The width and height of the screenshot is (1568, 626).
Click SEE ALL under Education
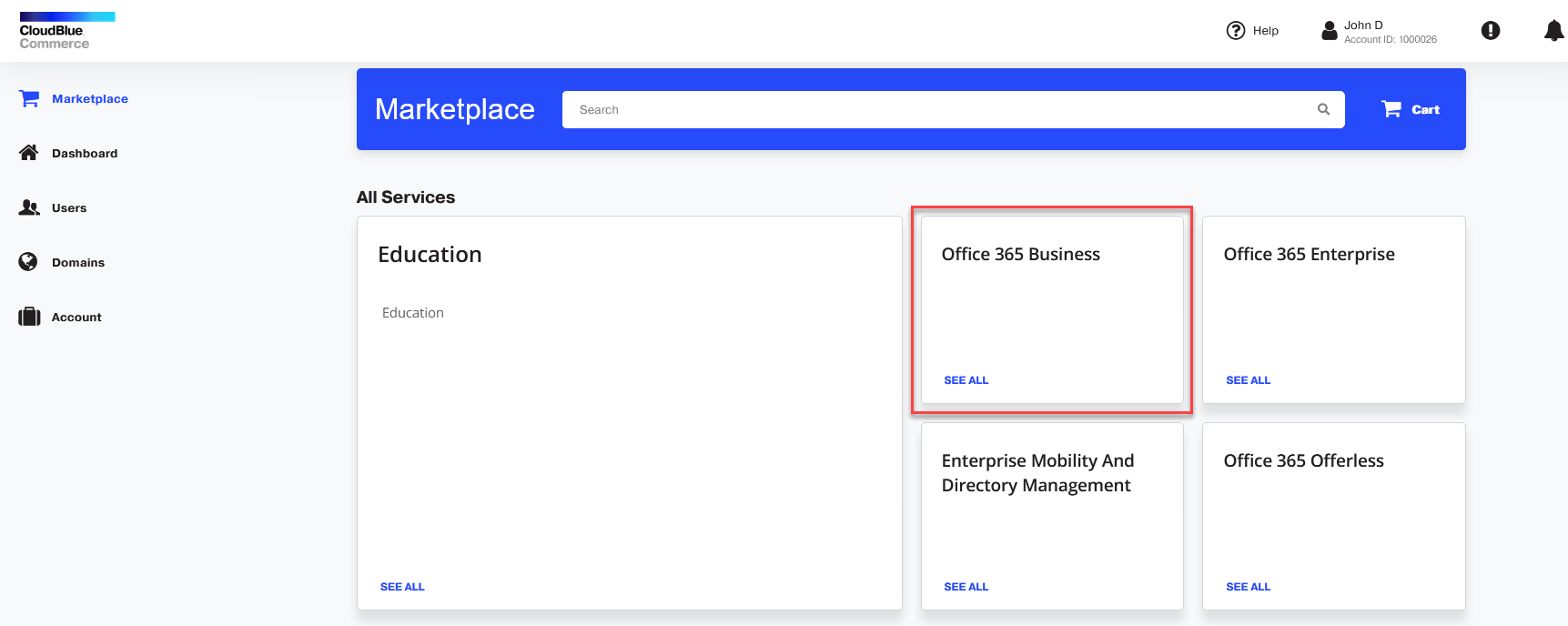click(x=402, y=587)
